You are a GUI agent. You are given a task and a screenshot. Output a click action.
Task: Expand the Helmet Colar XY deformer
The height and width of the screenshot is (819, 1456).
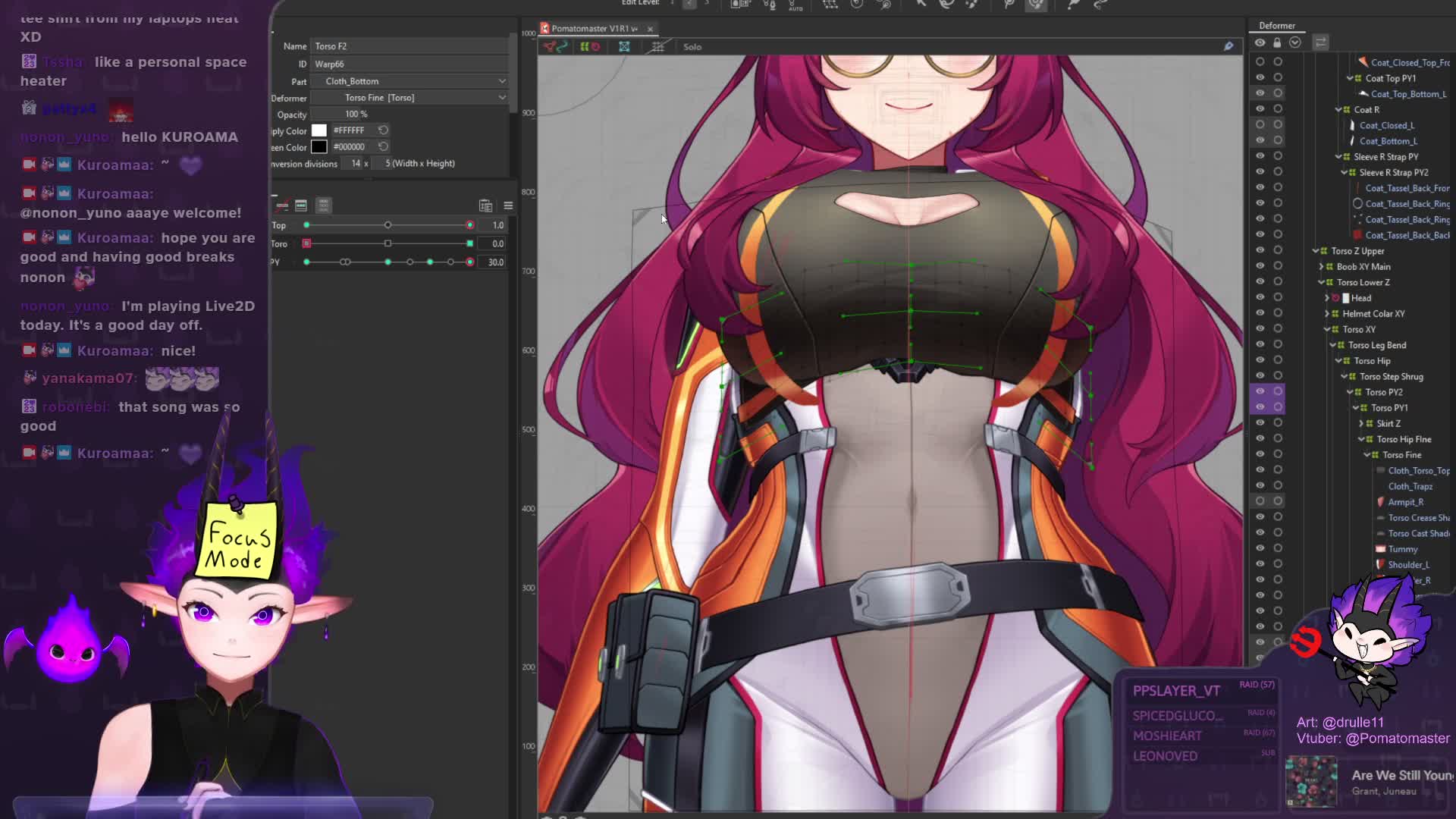click(1327, 314)
